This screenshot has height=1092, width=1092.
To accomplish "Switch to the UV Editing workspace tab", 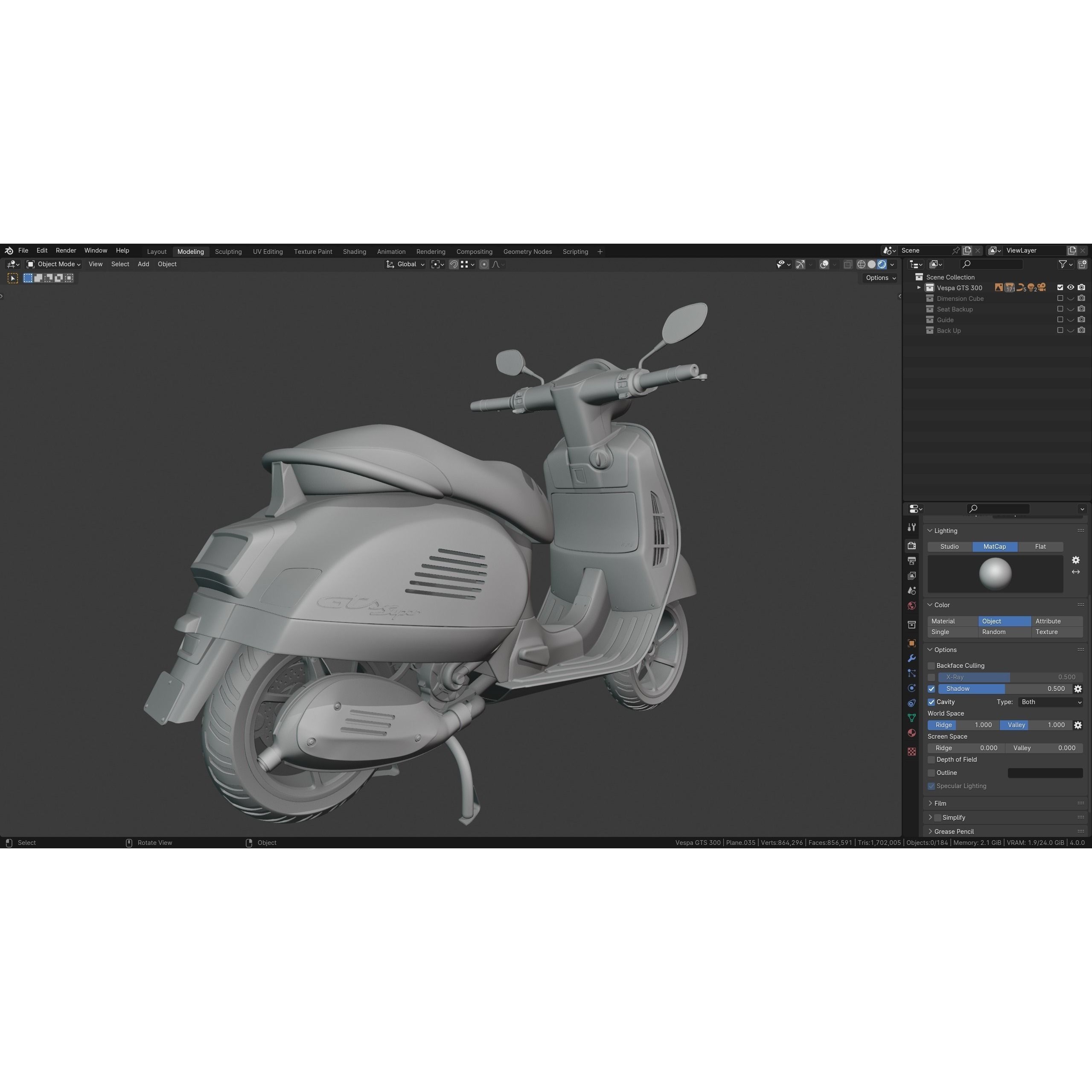I will pyautogui.click(x=268, y=251).
